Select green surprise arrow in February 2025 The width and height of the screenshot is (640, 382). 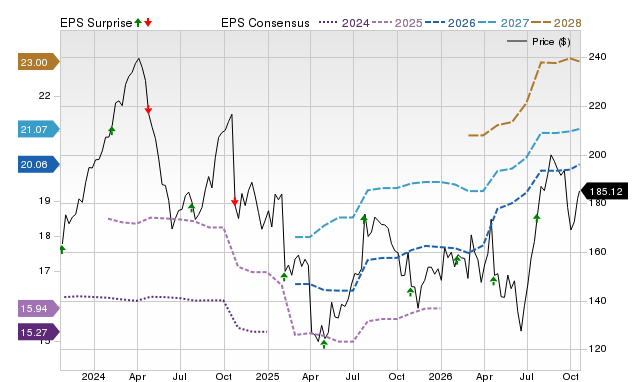pos(284,277)
